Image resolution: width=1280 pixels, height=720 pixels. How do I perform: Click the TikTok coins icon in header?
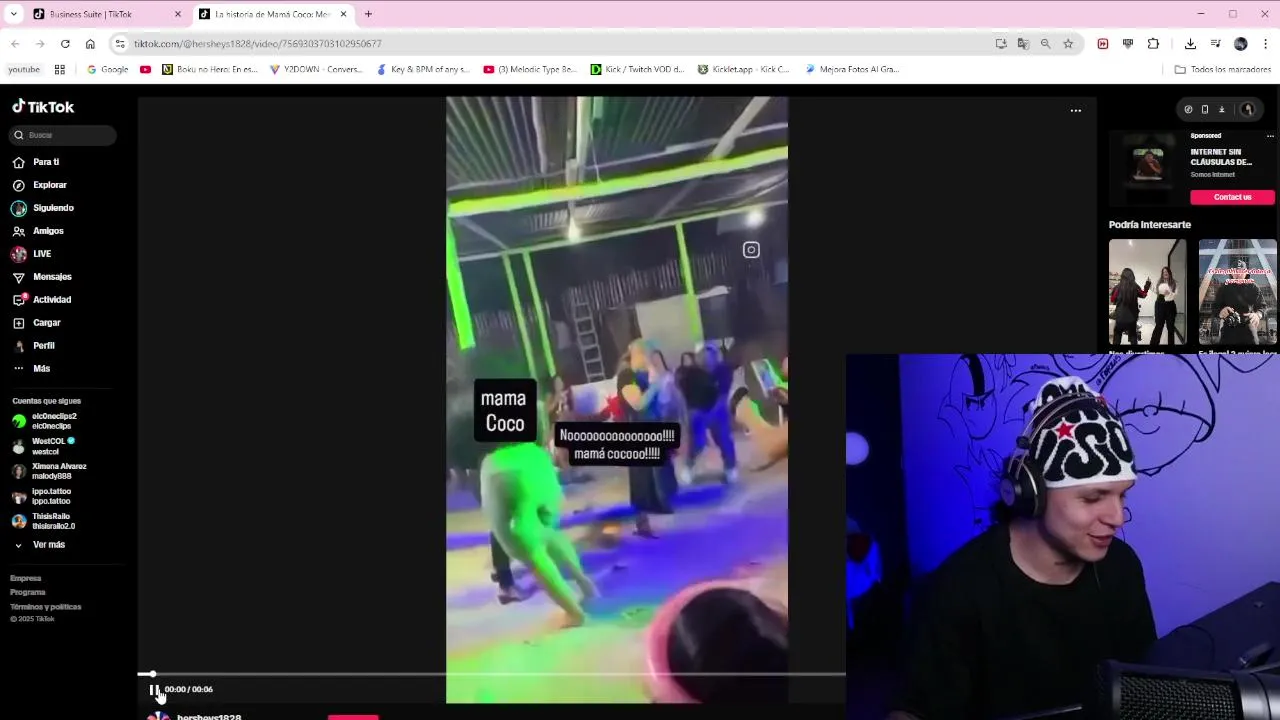[x=1188, y=110]
